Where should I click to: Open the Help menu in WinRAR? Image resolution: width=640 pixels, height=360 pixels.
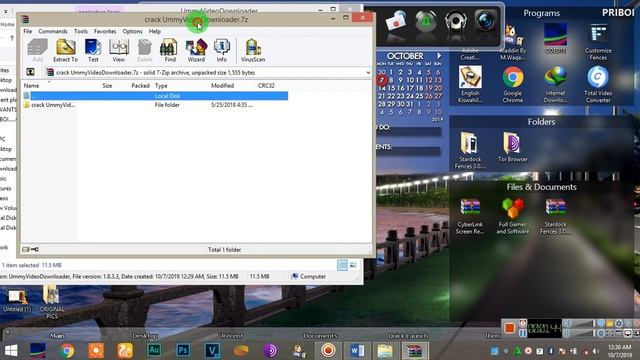click(154, 31)
